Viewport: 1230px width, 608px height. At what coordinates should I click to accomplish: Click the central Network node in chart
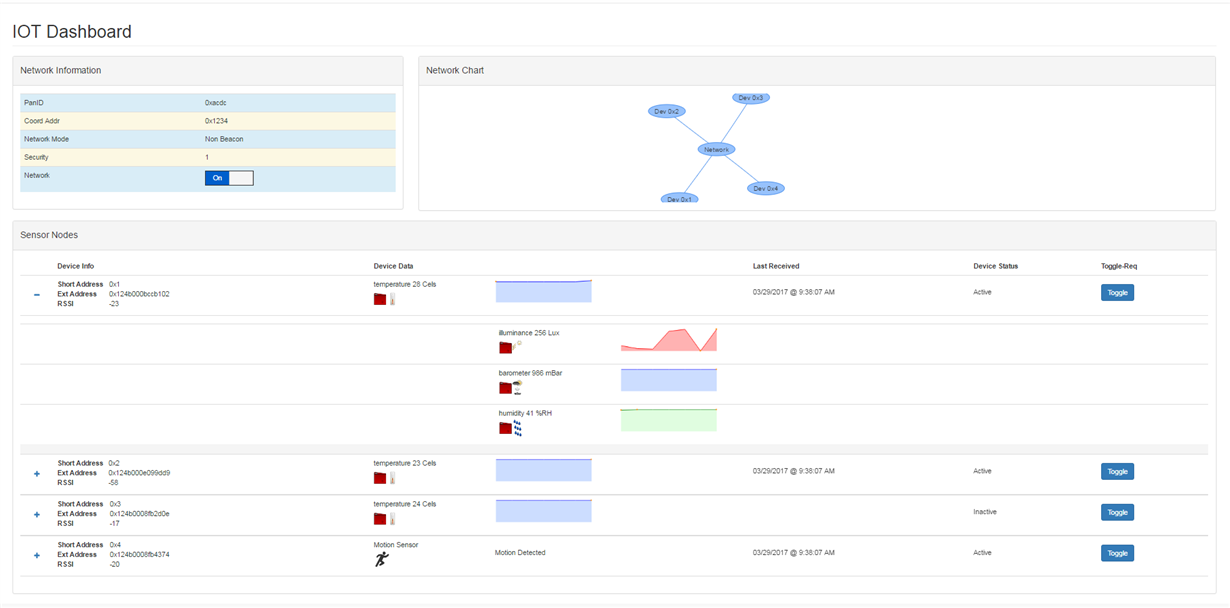716,149
